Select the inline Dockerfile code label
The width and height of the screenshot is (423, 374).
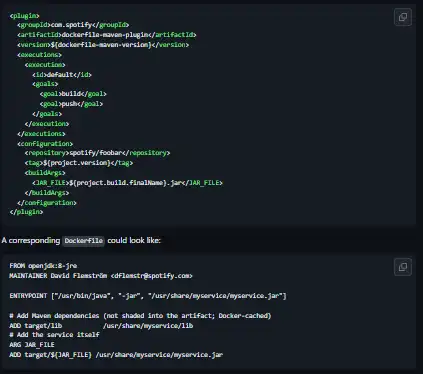(x=84, y=241)
